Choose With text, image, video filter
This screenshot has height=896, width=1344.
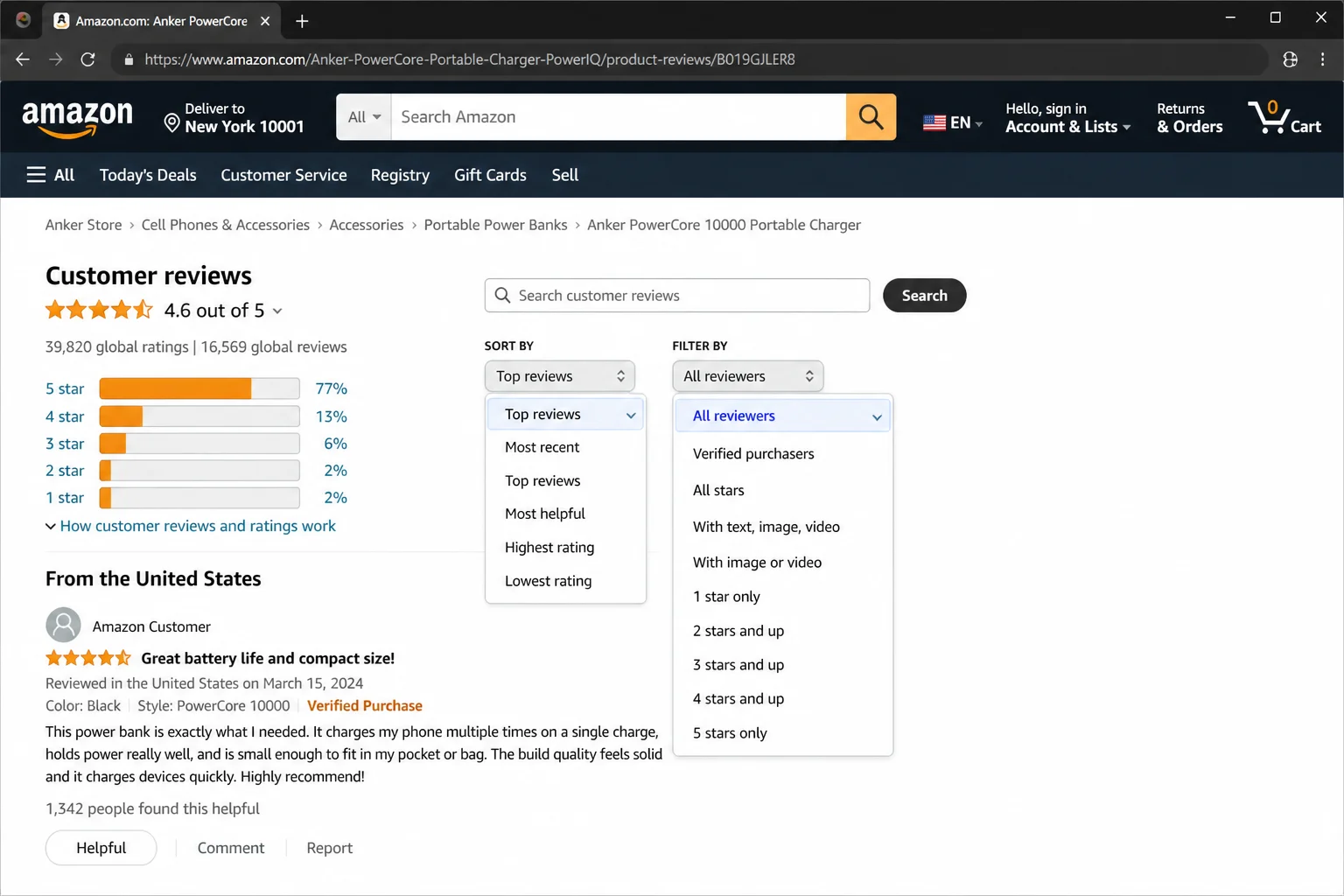click(x=766, y=527)
